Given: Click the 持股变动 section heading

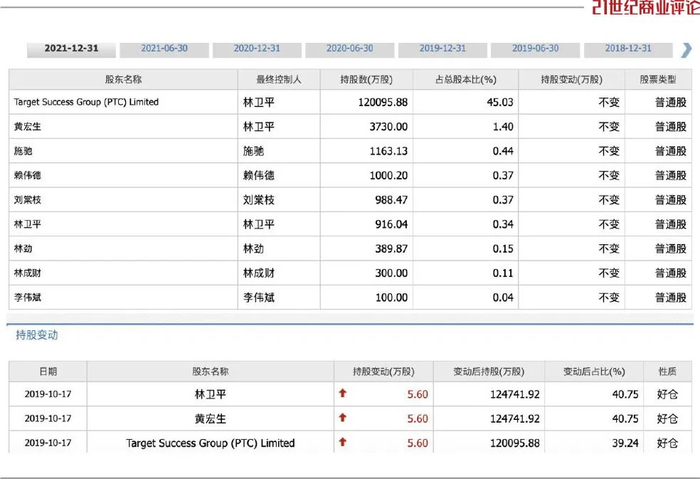Looking at the screenshot, I should pyautogui.click(x=35, y=336).
